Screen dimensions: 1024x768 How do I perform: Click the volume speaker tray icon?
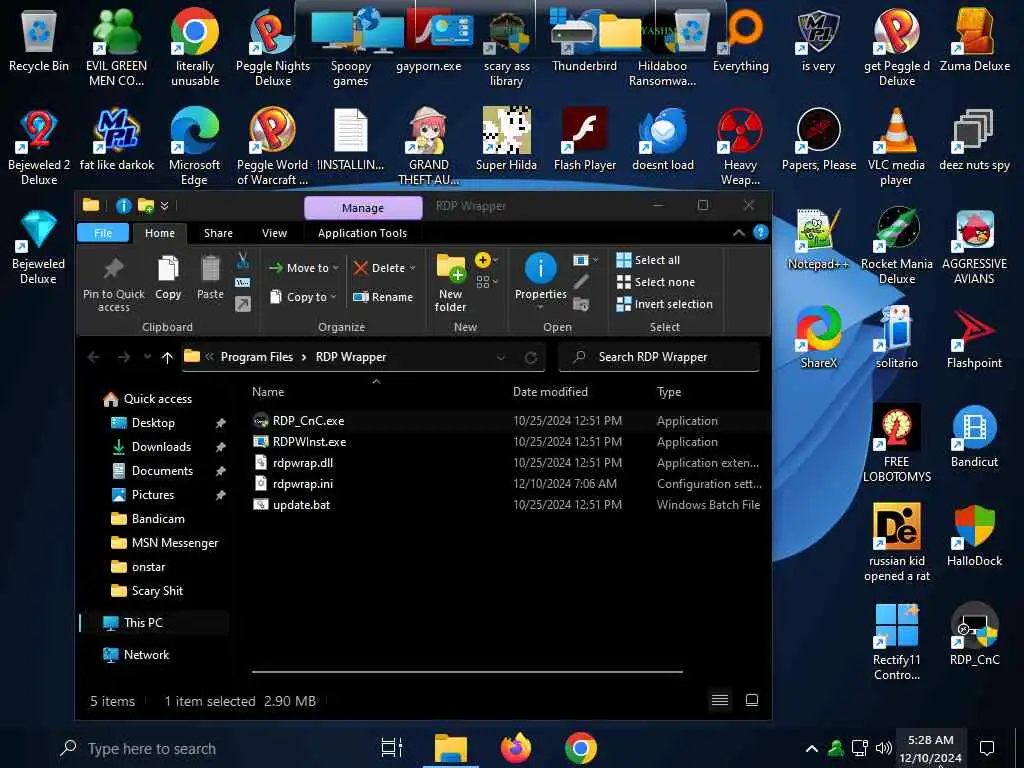pos(883,748)
